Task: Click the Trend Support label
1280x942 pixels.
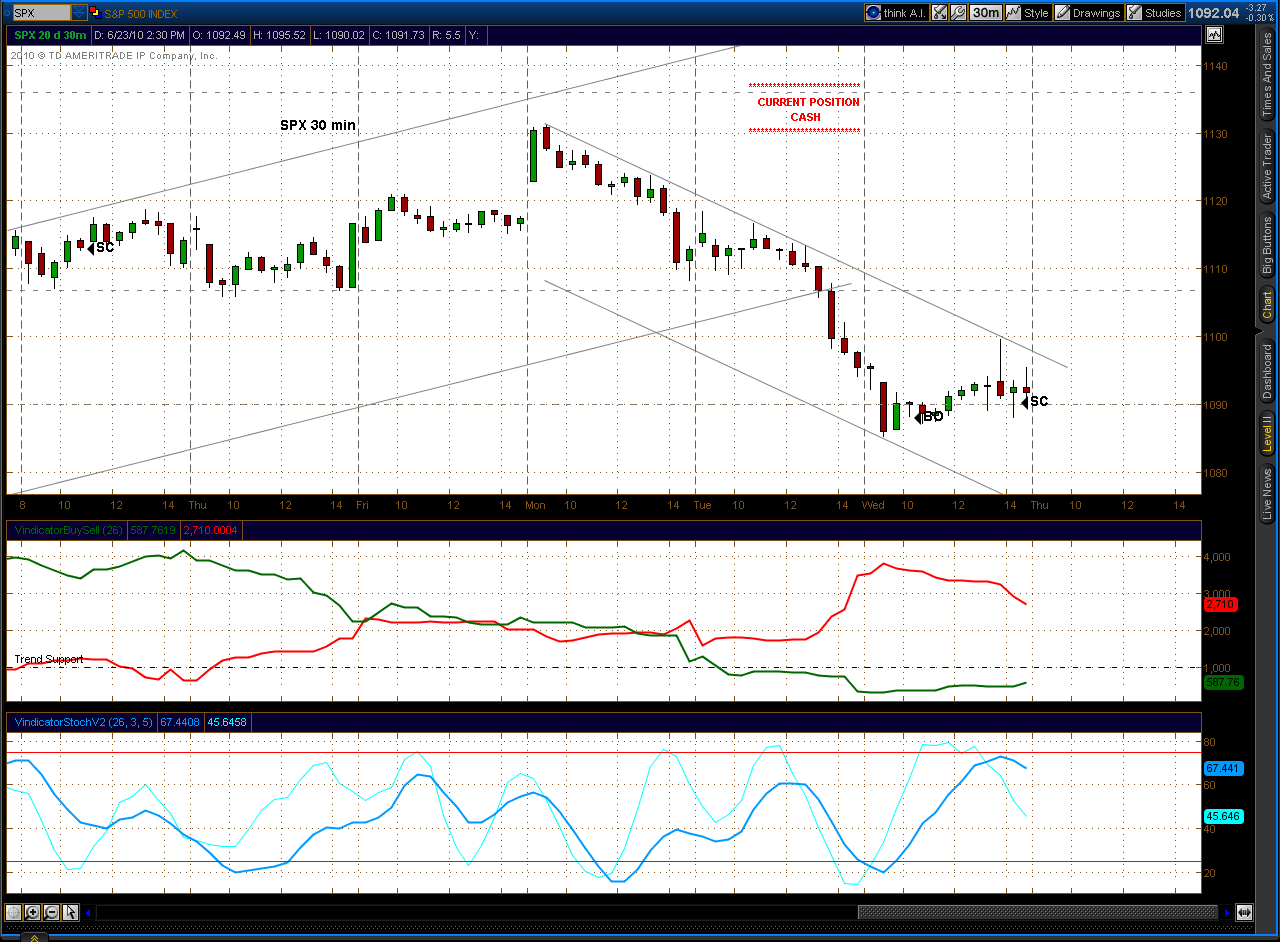Action: (49, 659)
